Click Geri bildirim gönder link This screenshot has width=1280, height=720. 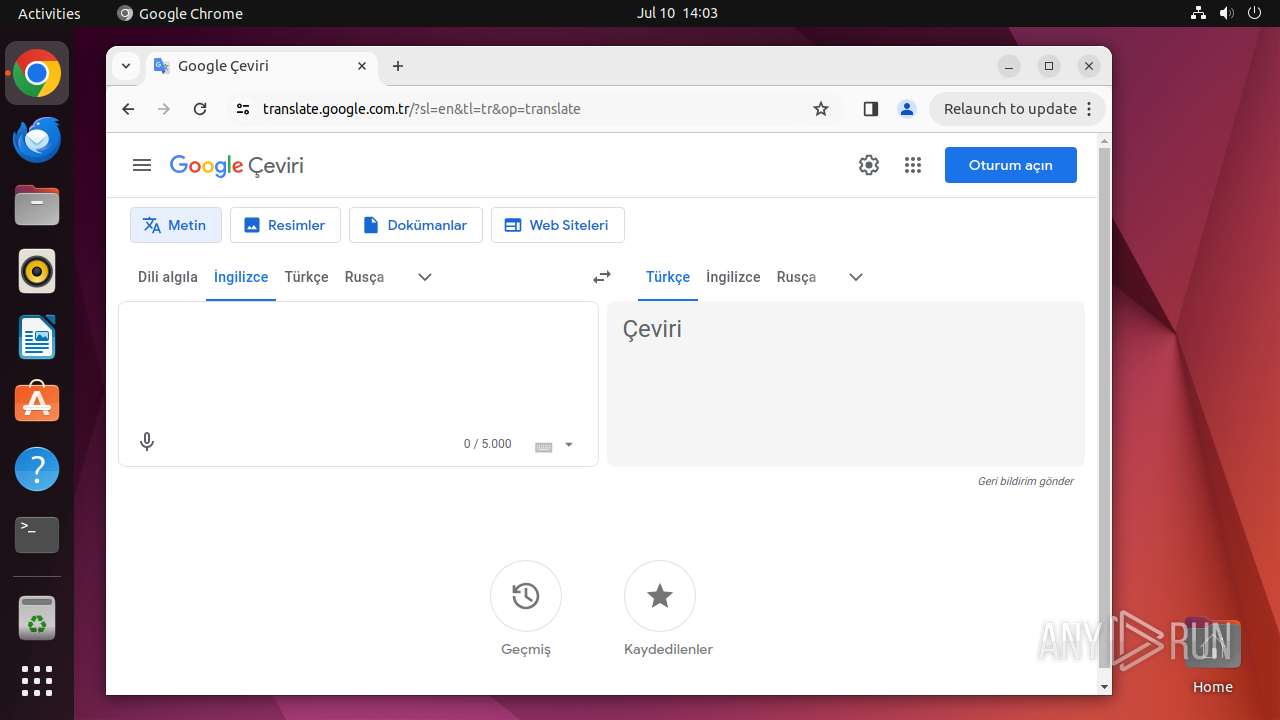pos(1025,481)
